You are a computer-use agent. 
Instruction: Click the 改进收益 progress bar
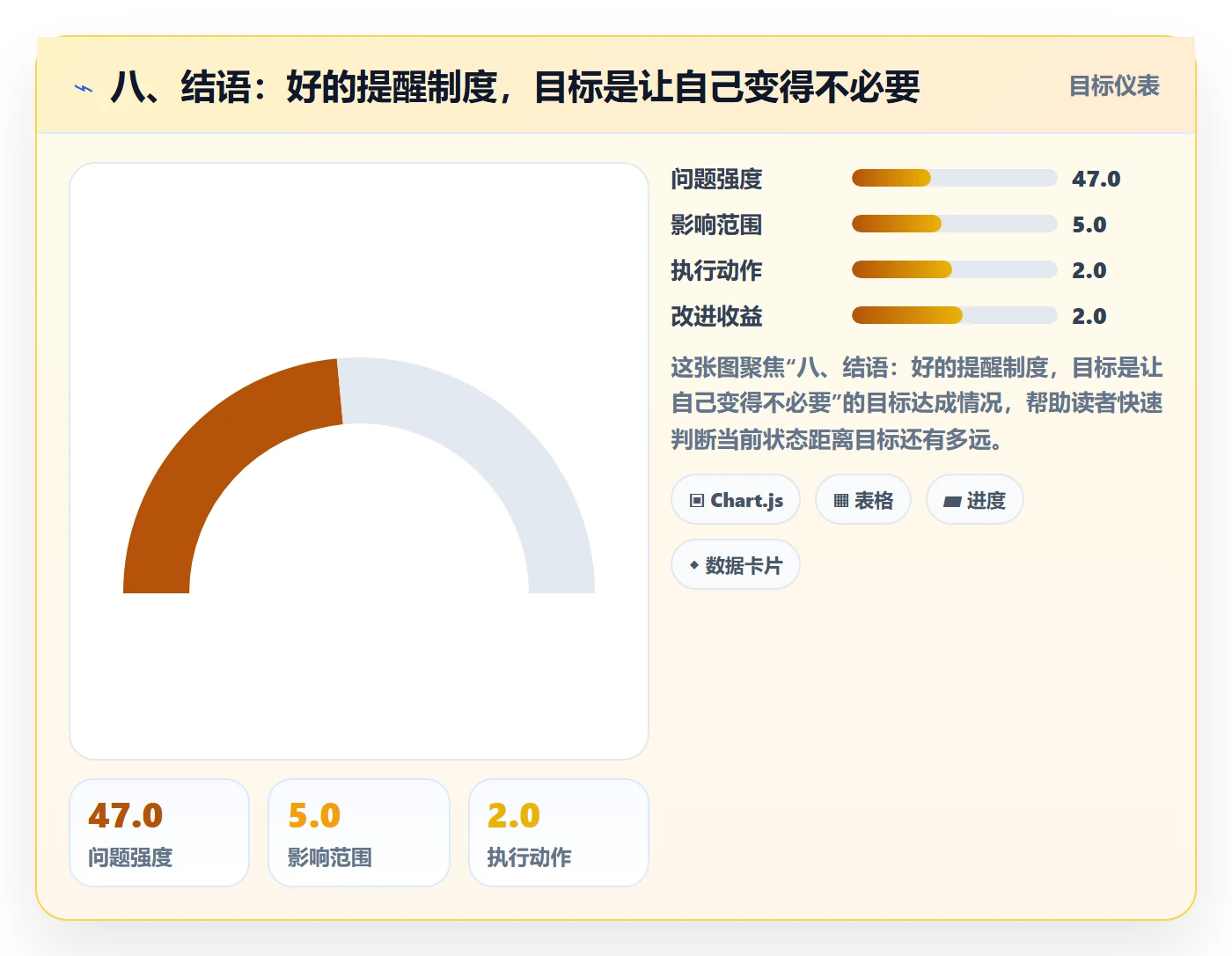[x=954, y=315]
